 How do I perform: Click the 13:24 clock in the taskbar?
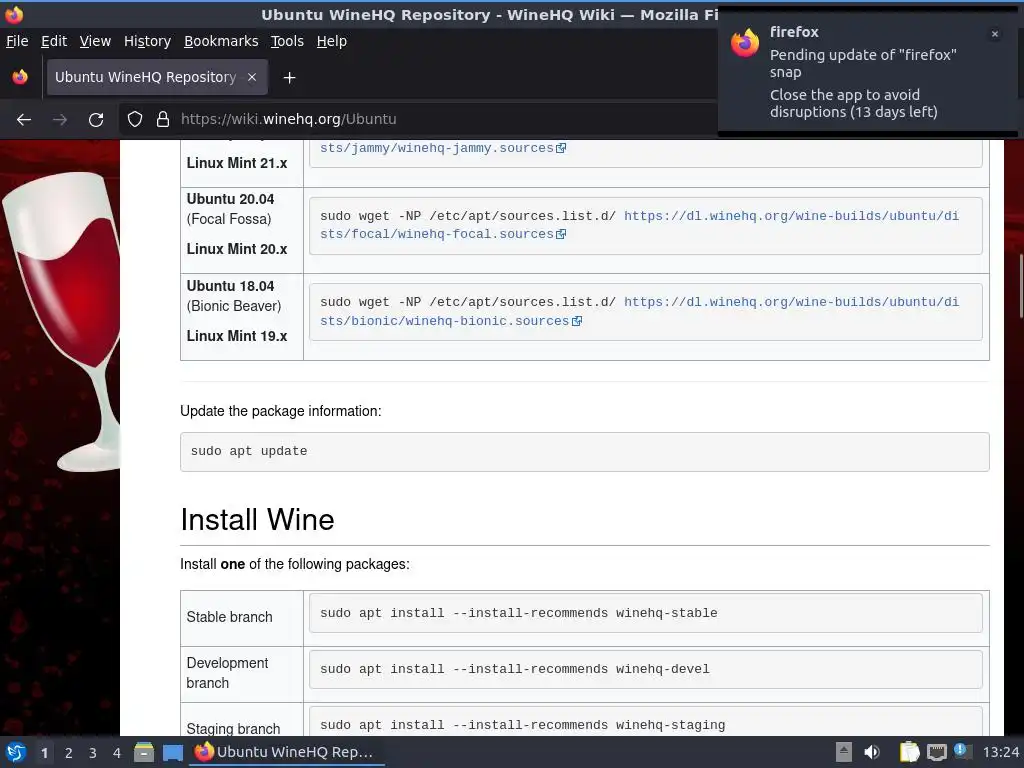point(1000,752)
